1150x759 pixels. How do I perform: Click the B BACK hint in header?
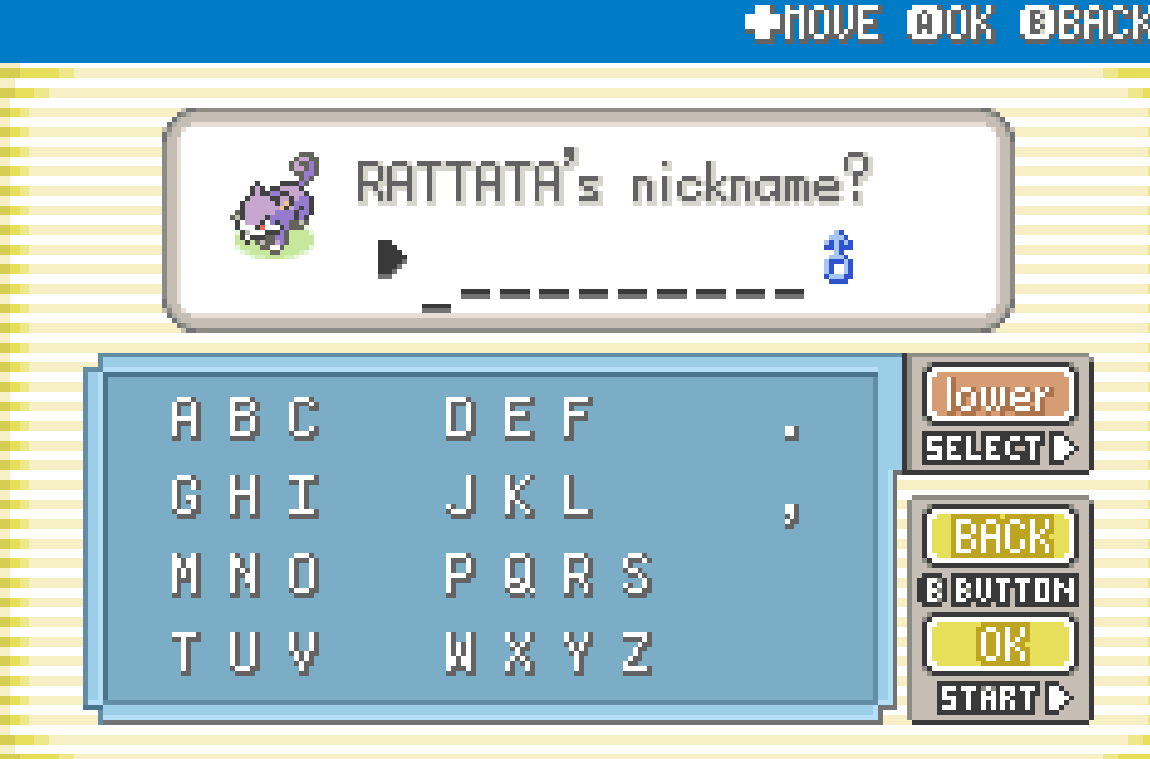[x=1085, y=23]
